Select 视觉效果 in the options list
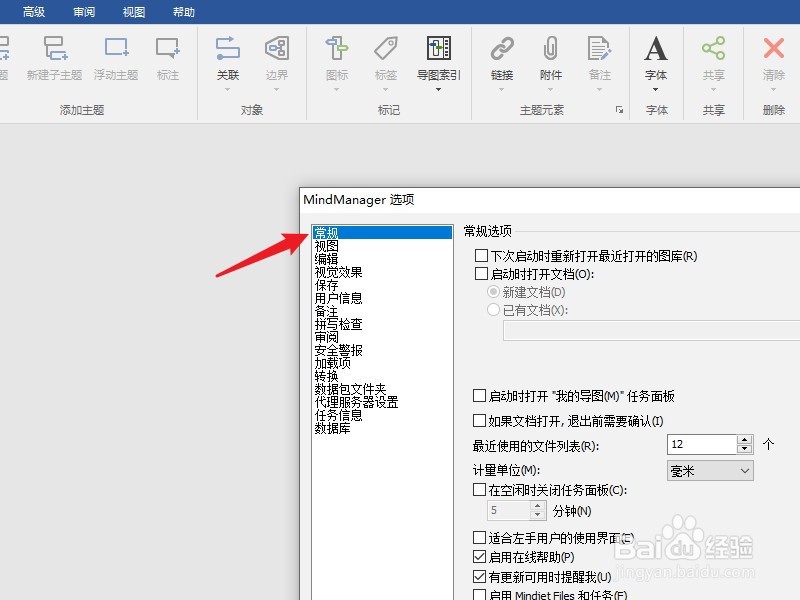This screenshot has width=800, height=600. coord(382,272)
